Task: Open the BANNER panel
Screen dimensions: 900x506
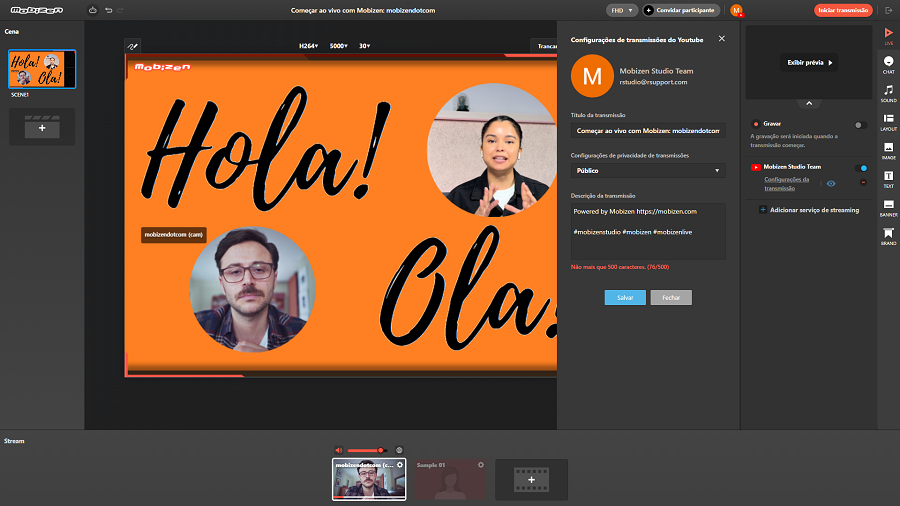Action: (888, 208)
